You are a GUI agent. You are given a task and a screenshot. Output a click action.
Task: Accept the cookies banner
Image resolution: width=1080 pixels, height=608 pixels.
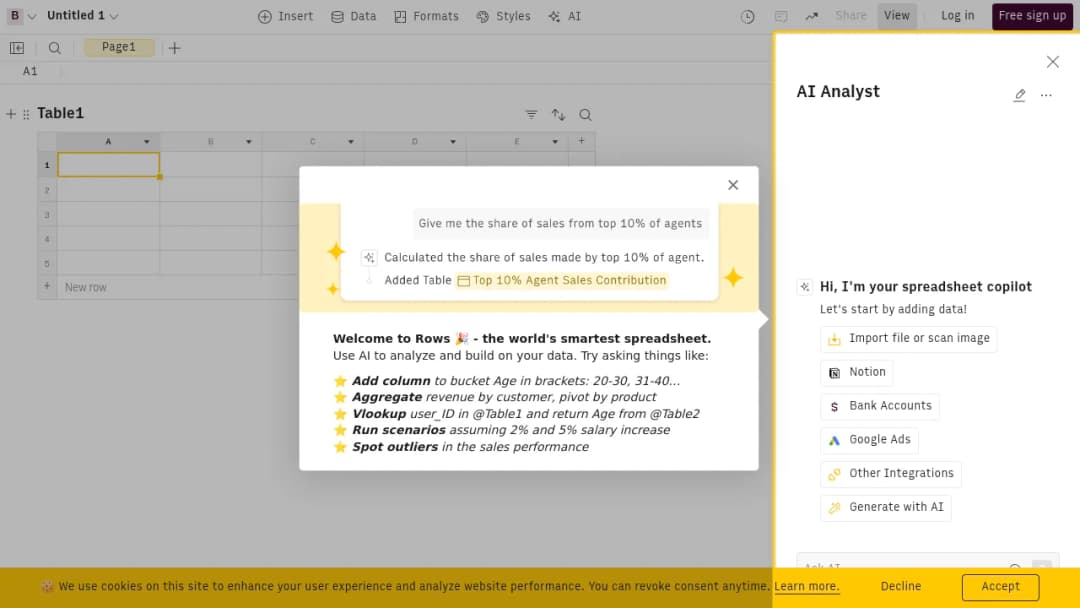(x=1000, y=587)
